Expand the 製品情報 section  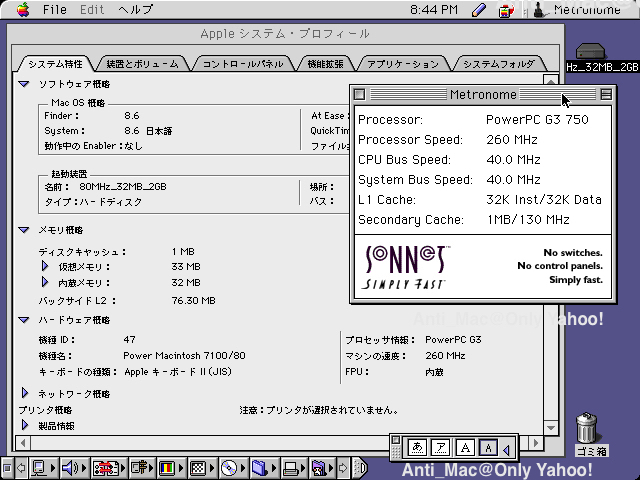click(x=24, y=425)
